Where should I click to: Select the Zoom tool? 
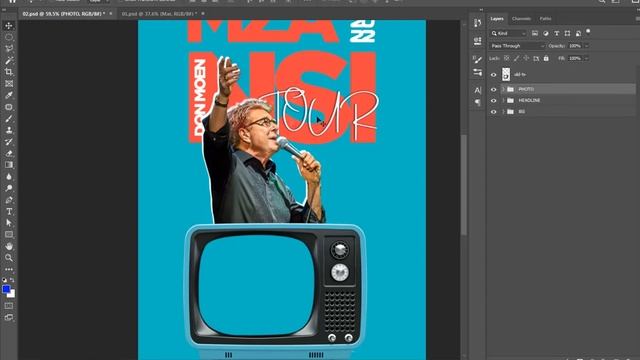tap(9, 258)
